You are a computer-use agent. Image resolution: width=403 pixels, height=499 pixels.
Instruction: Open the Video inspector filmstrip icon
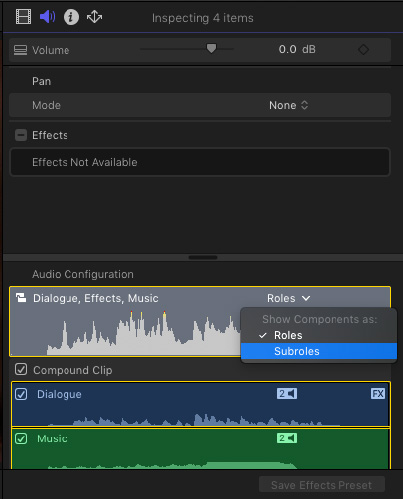click(x=23, y=17)
